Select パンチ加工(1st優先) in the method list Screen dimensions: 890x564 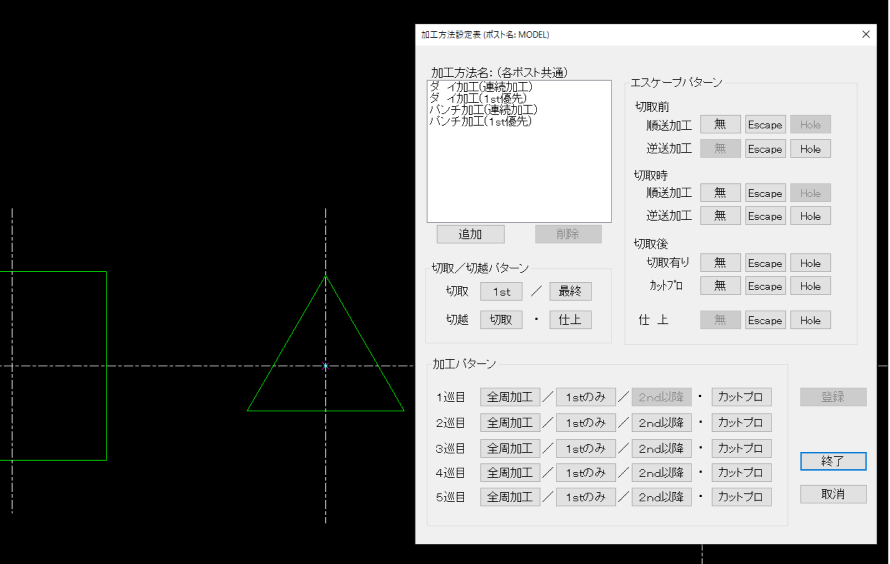(480, 121)
